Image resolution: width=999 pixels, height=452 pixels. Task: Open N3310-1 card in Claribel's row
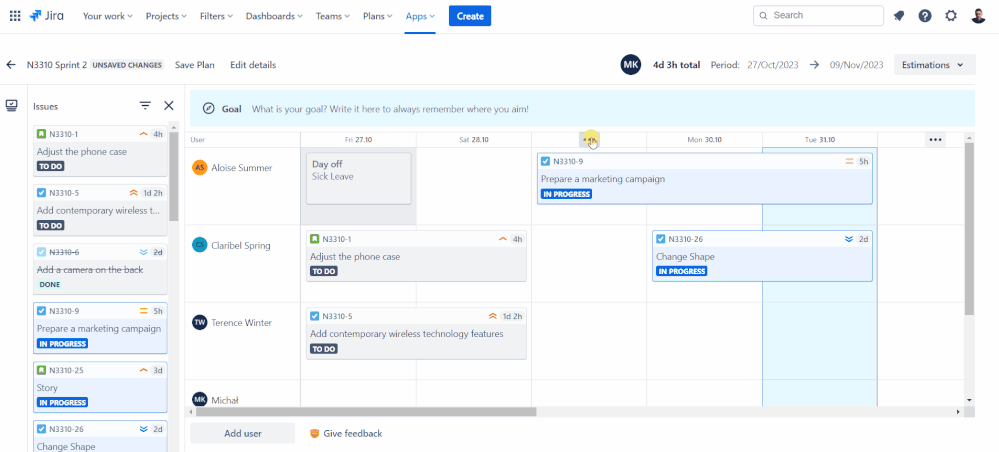coord(417,256)
